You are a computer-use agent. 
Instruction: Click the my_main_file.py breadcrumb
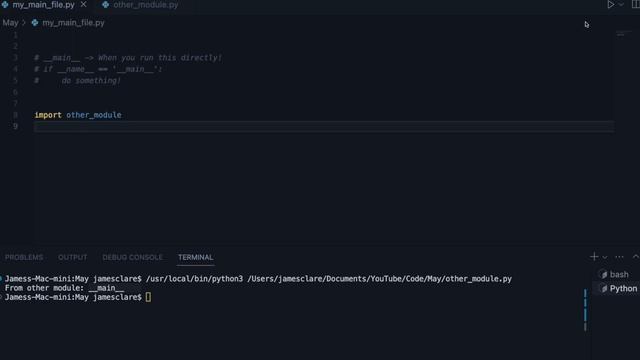(x=73, y=23)
